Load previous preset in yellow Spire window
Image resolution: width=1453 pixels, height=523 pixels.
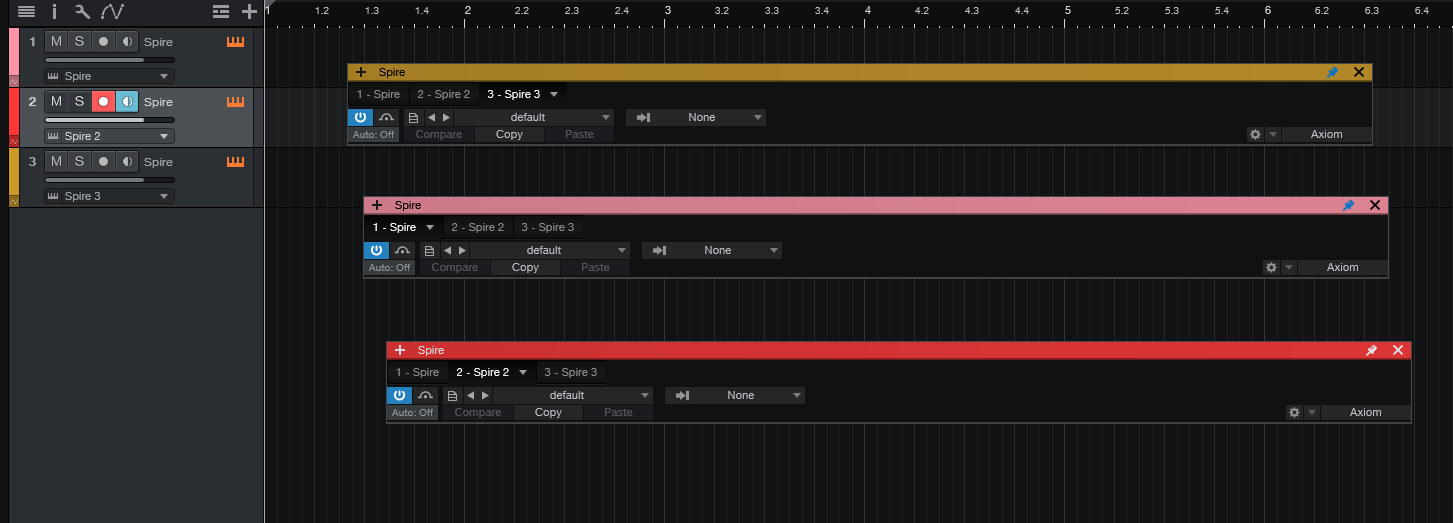[x=432, y=117]
